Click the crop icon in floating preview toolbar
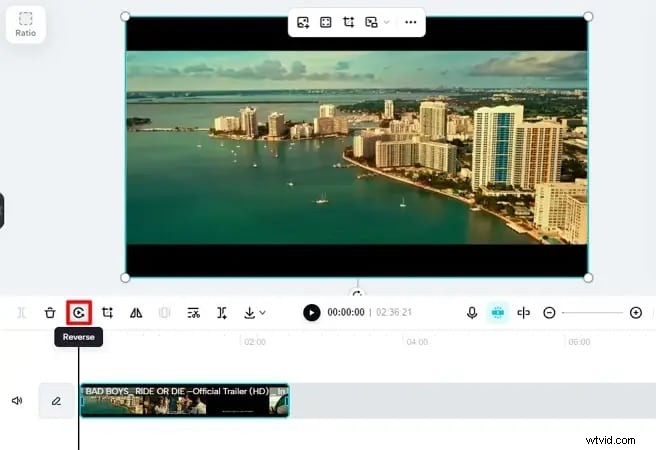 coord(348,22)
